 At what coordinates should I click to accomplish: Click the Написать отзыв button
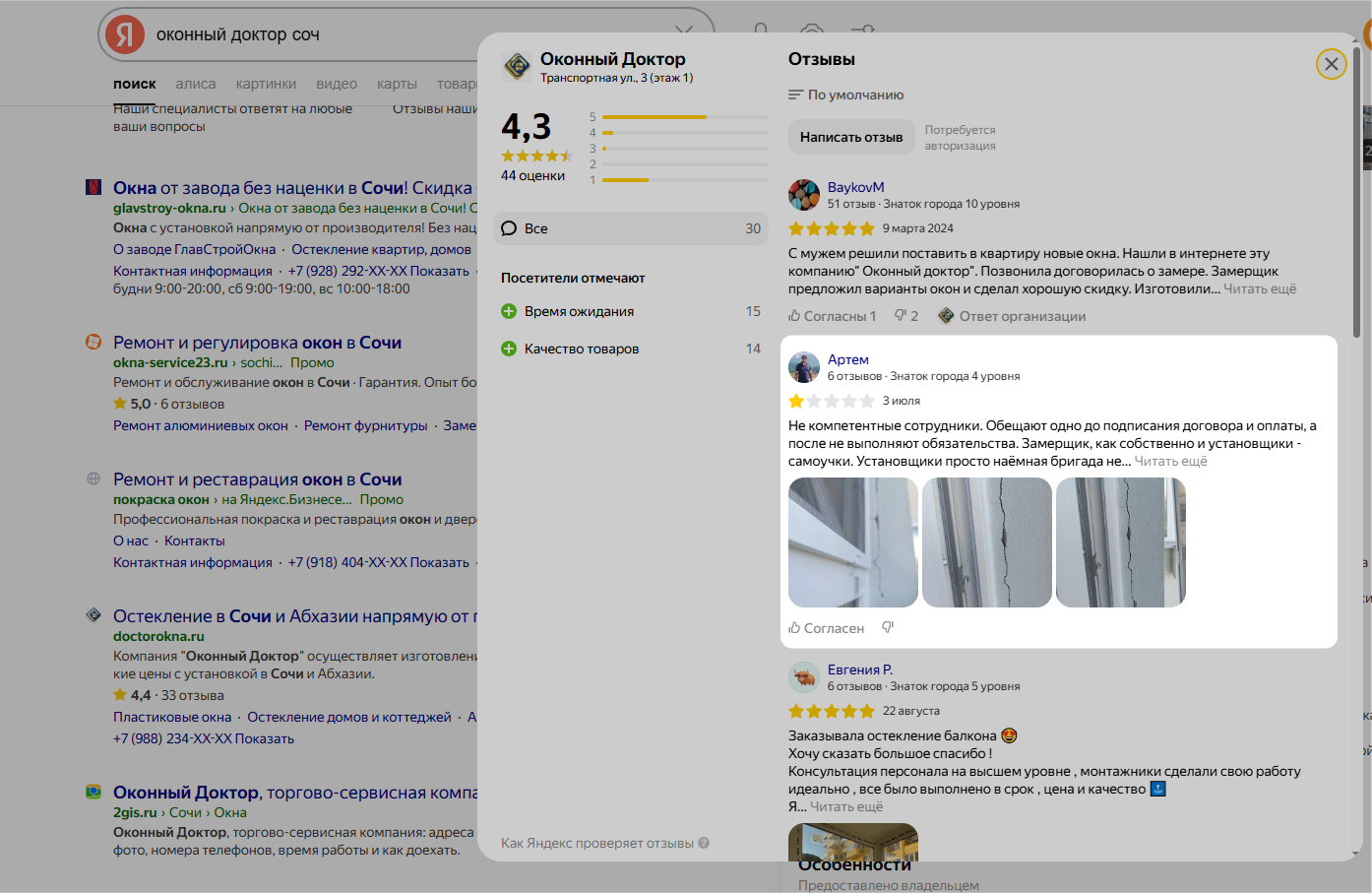pyautogui.click(x=850, y=137)
